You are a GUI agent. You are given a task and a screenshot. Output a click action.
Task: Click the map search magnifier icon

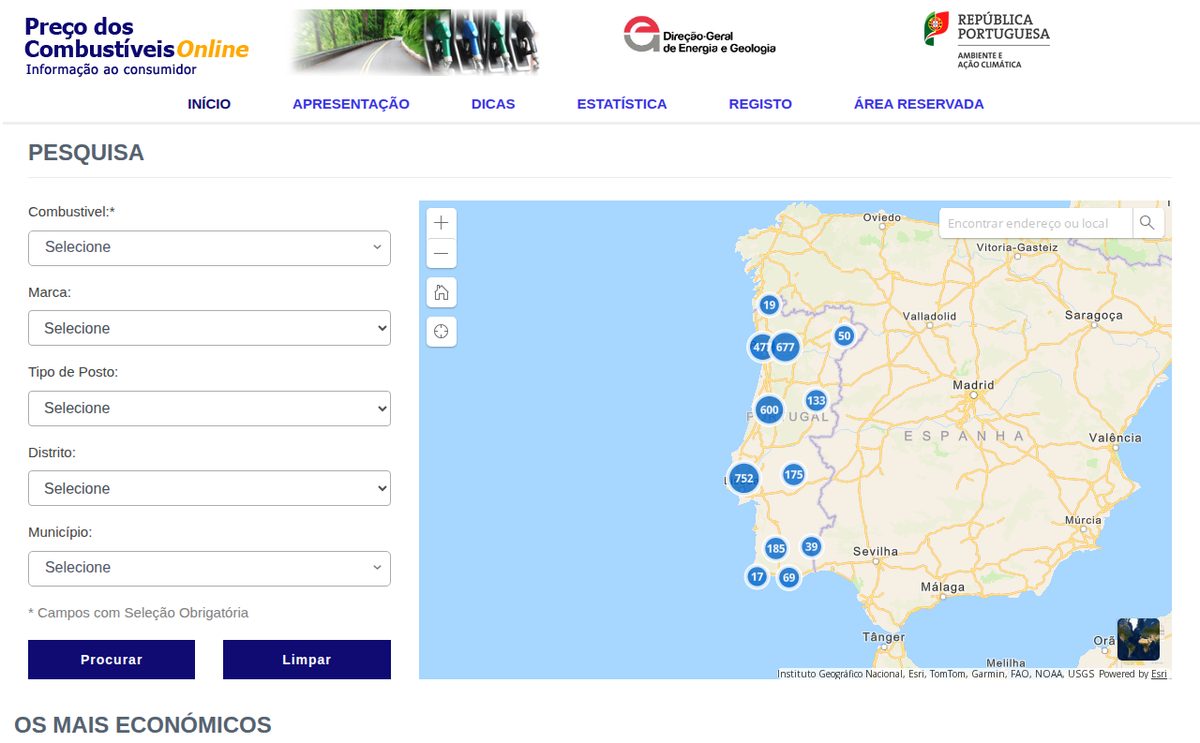coord(1148,223)
